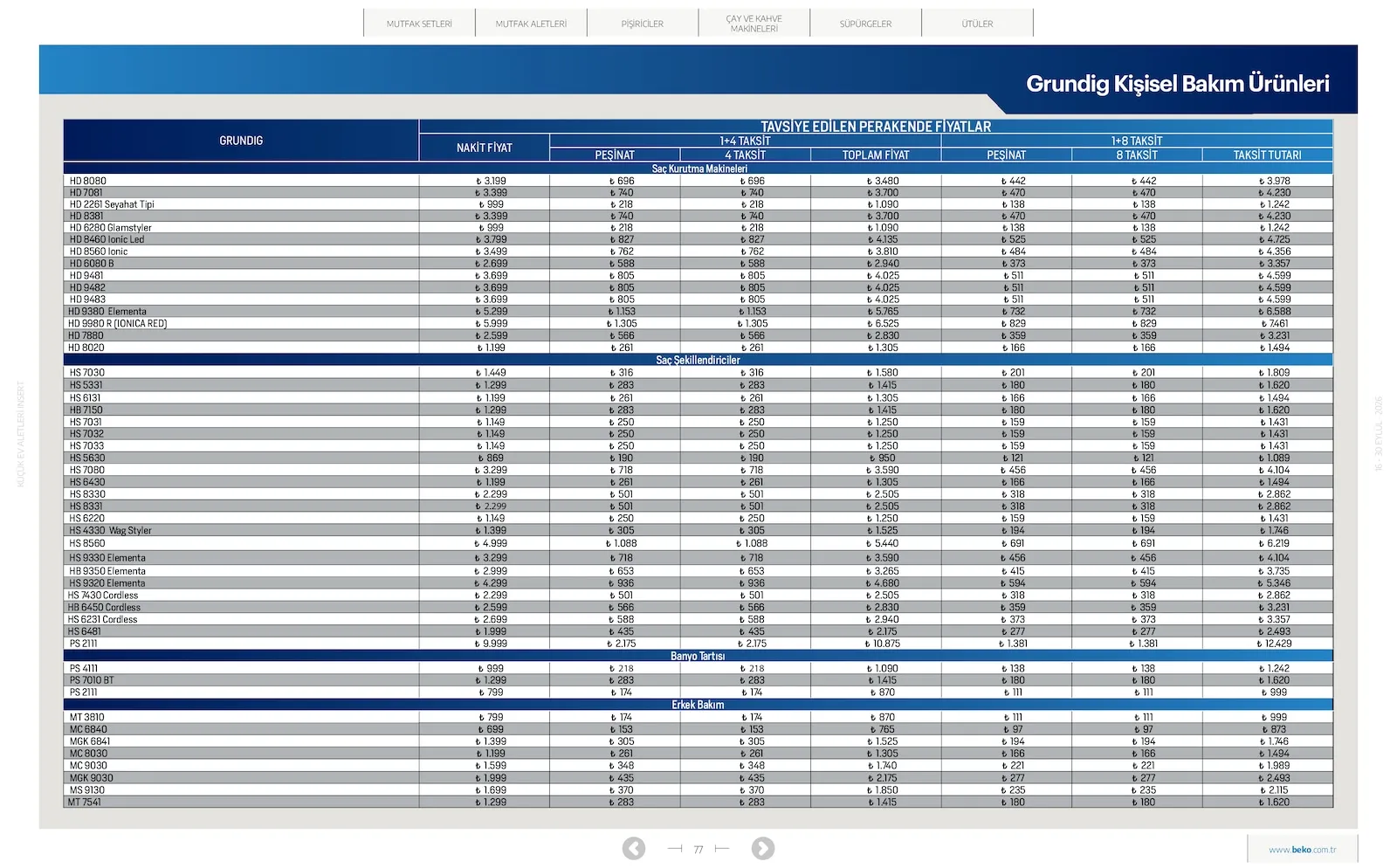Click the Banyo Tartısı section header

pyautogui.click(x=698, y=656)
